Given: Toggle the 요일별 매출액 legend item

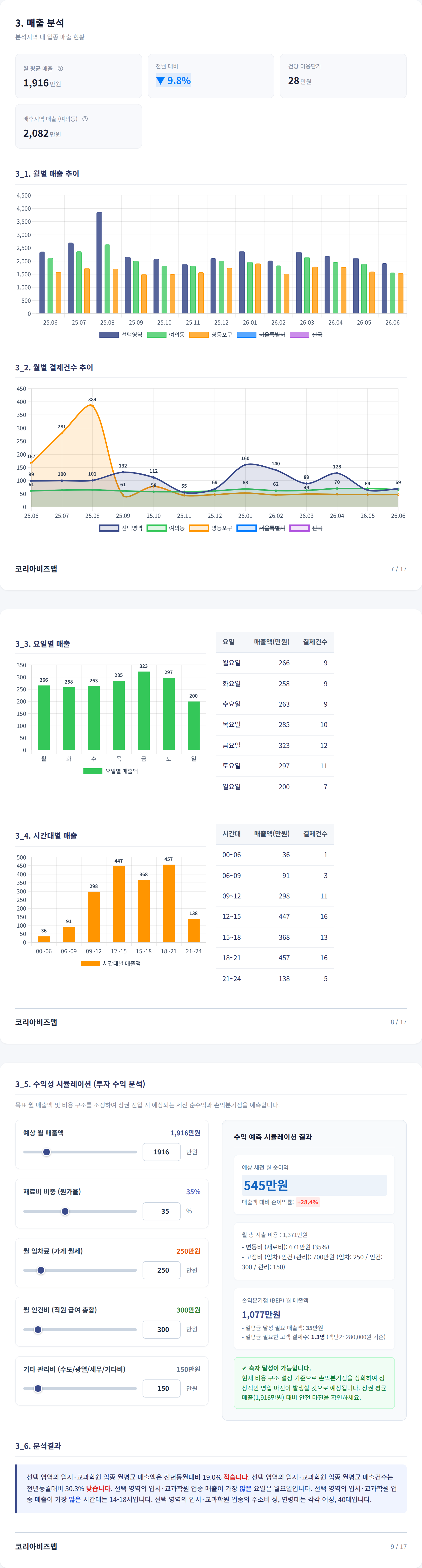Looking at the screenshot, I should point(111,771).
